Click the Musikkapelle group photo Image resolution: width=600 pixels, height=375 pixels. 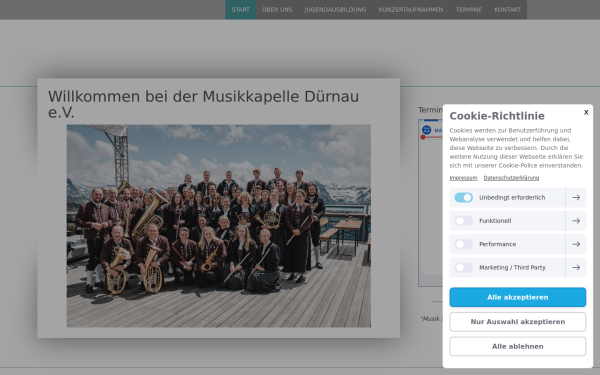(x=218, y=226)
